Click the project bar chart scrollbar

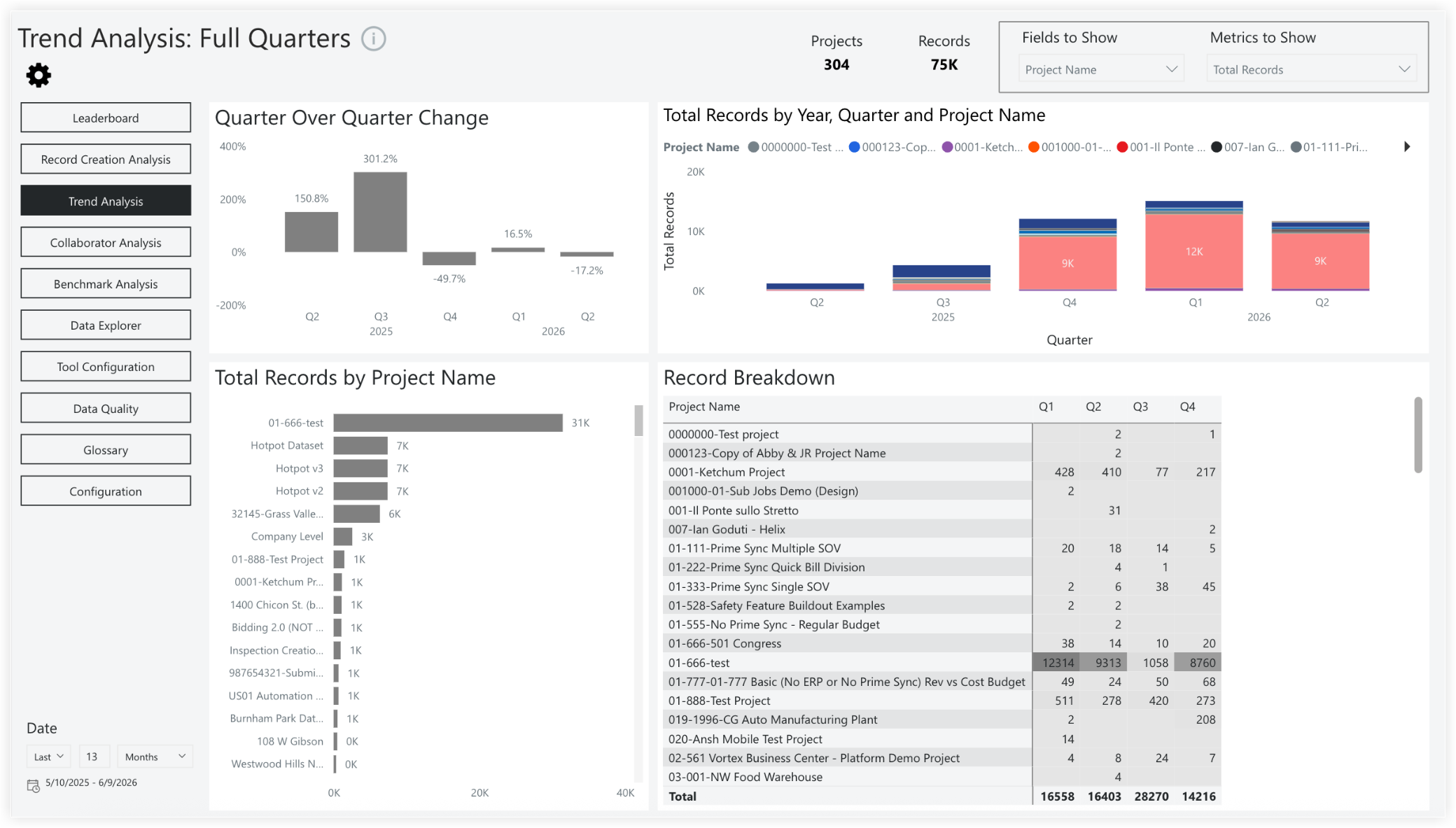tap(638, 420)
